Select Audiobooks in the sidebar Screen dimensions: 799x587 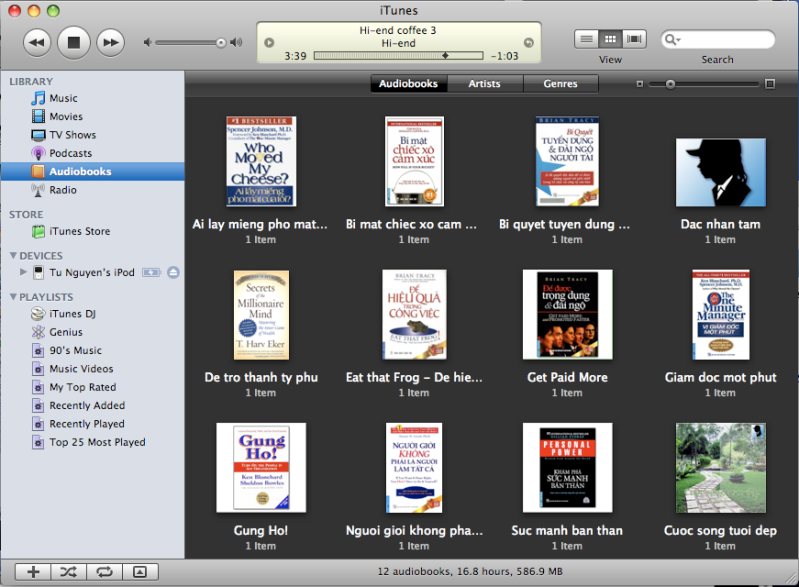coord(92,171)
